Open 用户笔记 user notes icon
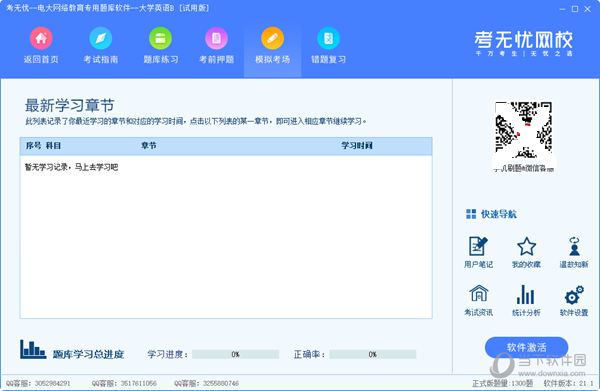 [x=478, y=246]
